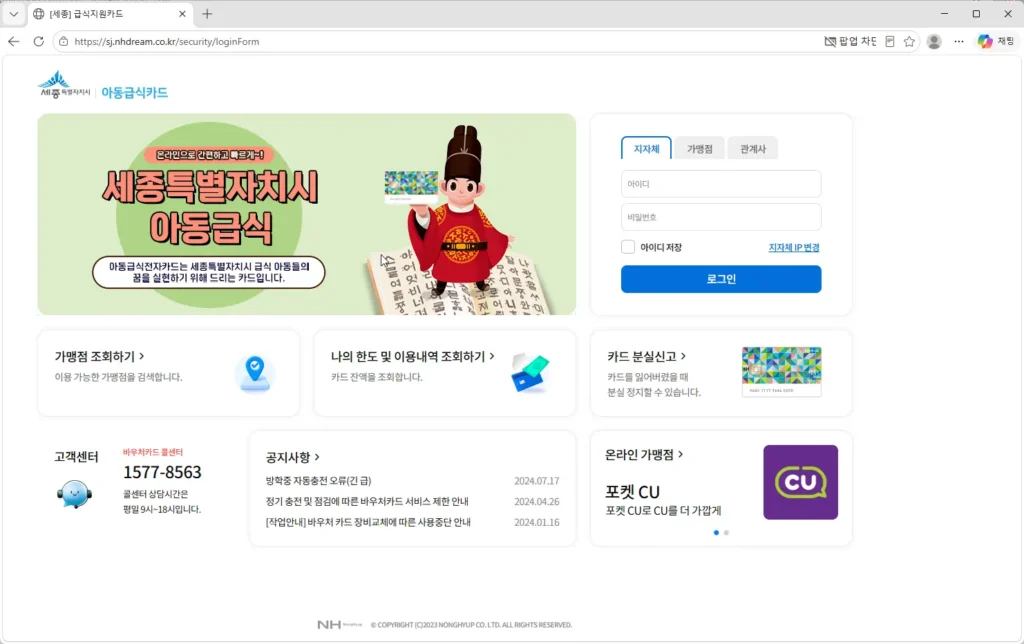Open notice 정기 충전 및 점검 안내
This screenshot has width=1024, height=644.
[367, 502]
